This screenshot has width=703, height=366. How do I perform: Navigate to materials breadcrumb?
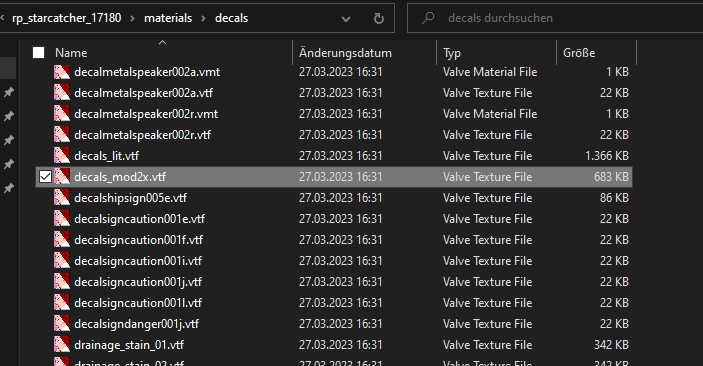tap(168, 18)
